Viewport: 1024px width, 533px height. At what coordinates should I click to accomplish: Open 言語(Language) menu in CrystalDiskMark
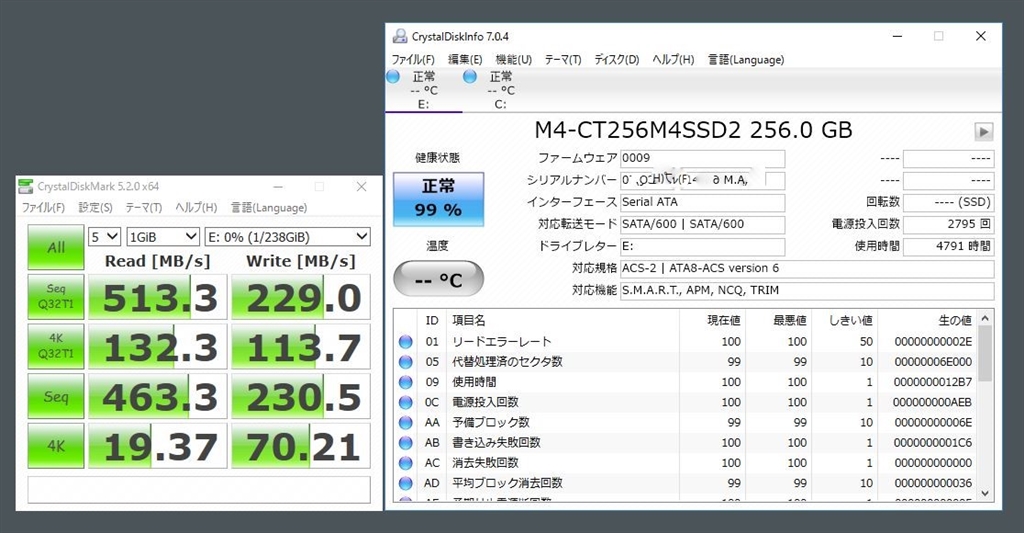point(268,208)
